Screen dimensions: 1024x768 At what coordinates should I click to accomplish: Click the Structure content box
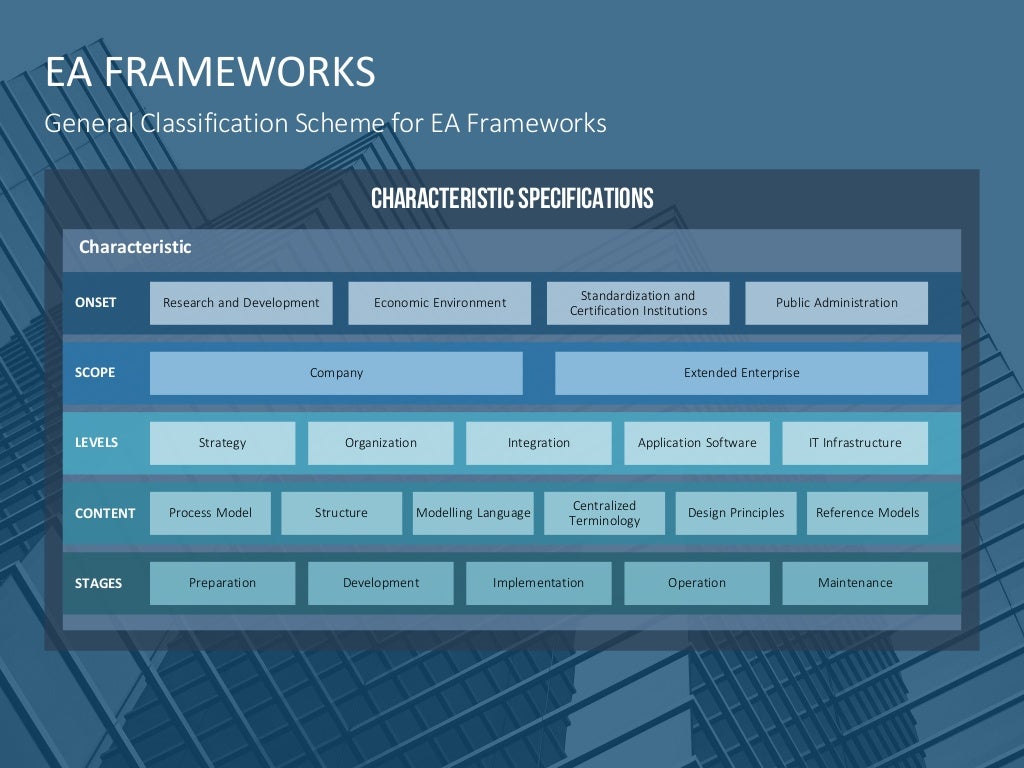[342, 513]
